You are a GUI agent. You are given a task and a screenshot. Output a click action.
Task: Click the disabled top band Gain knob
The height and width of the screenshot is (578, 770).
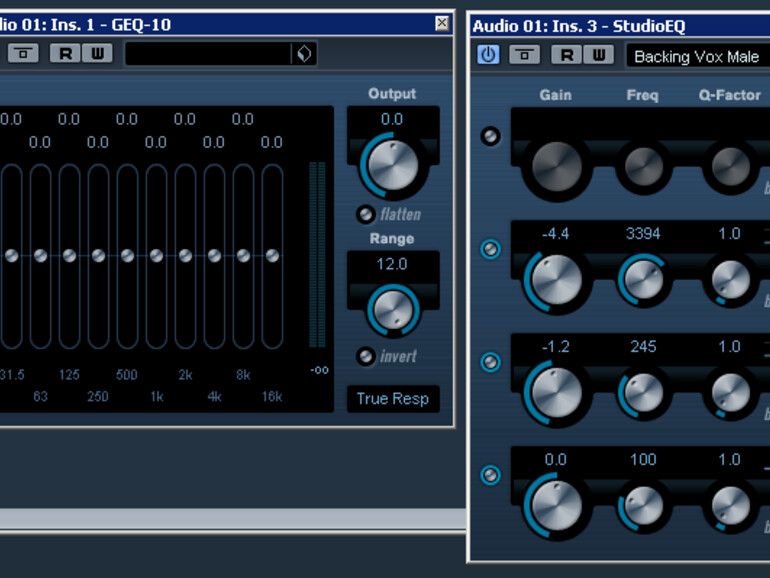click(556, 167)
